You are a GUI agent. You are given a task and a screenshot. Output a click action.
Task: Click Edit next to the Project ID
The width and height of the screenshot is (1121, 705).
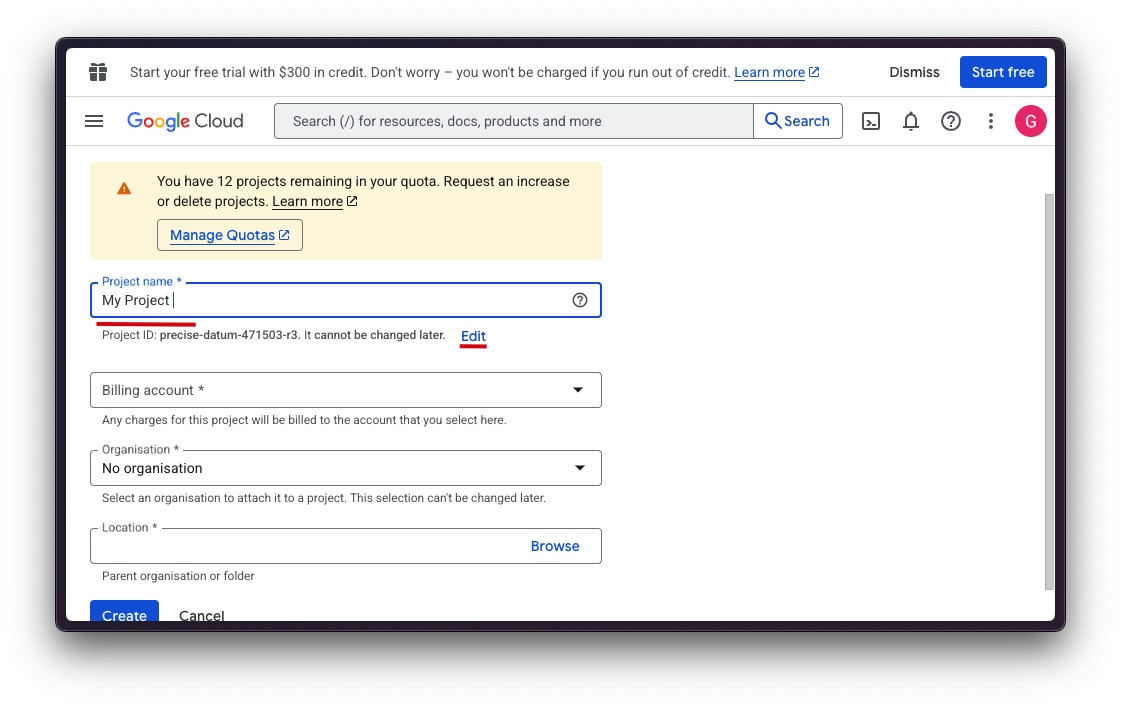point(473,336)
